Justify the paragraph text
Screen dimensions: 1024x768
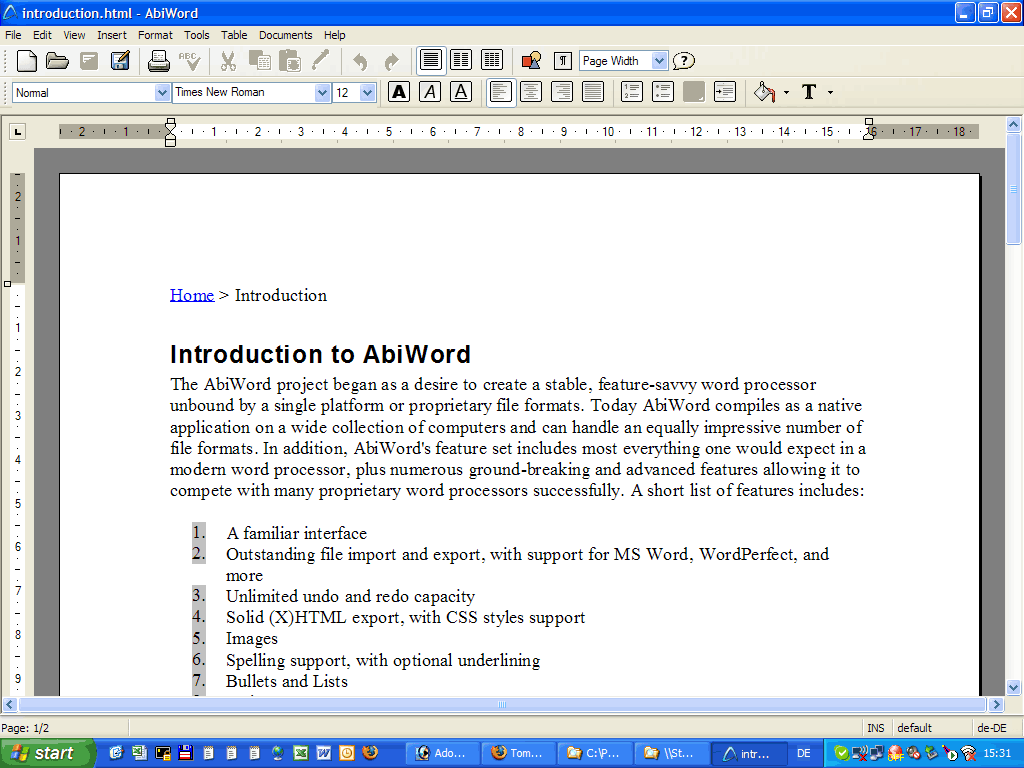[593, 92]
